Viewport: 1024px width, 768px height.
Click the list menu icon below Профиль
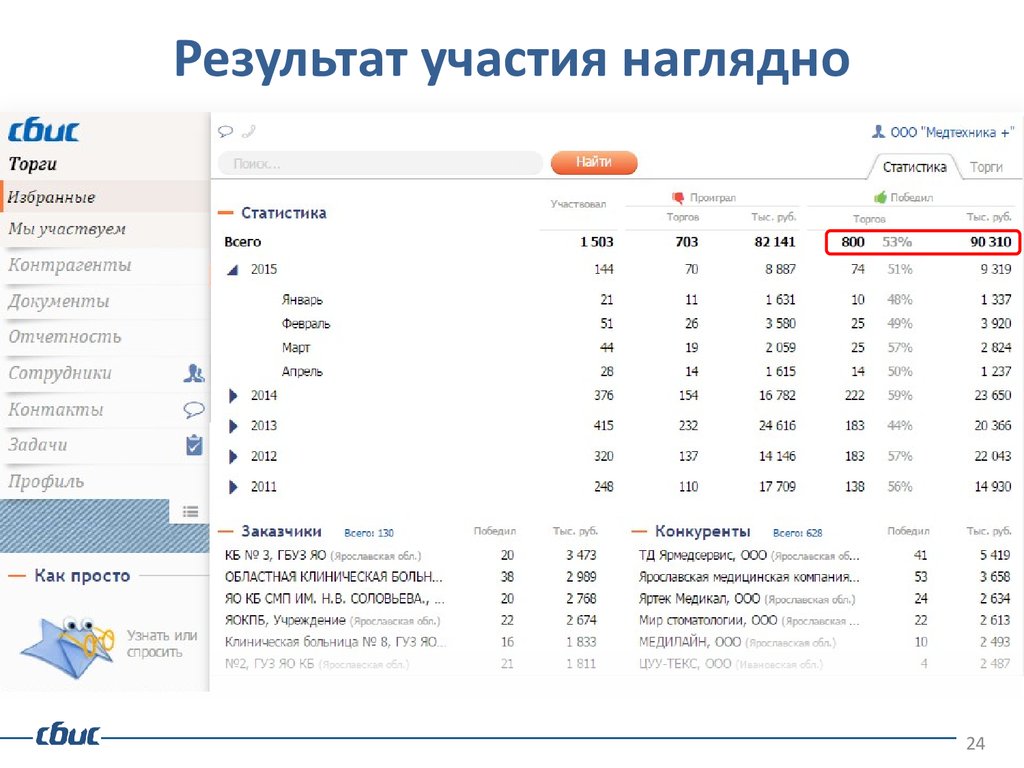pyautogui.click(x=190, y=512)
